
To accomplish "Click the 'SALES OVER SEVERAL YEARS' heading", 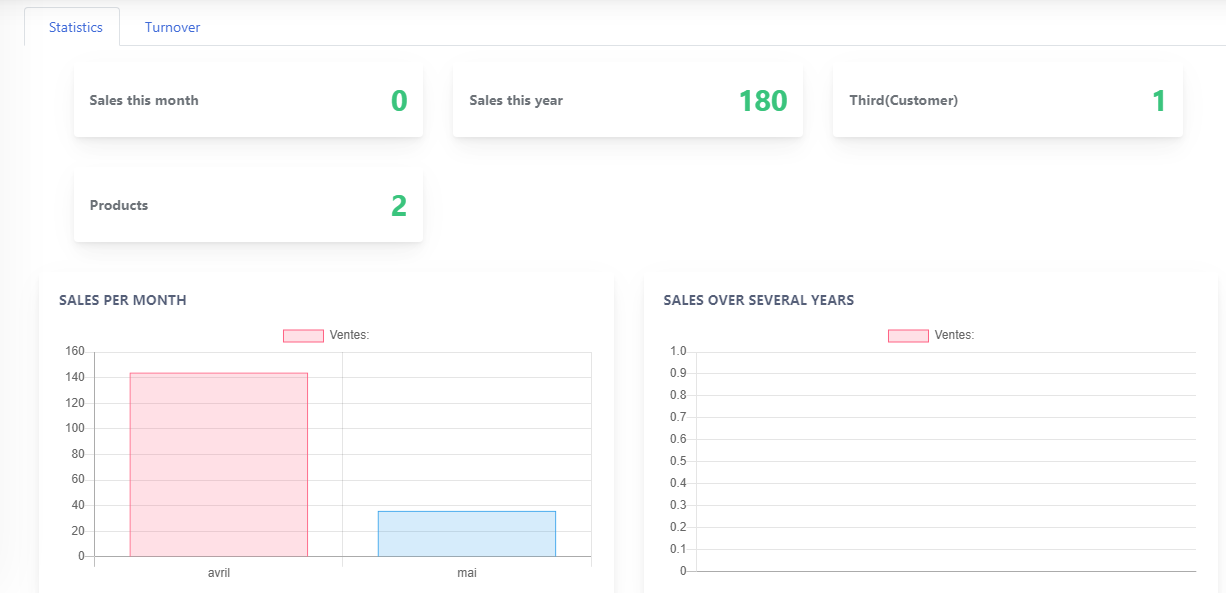I will click(x=758, y=300).
